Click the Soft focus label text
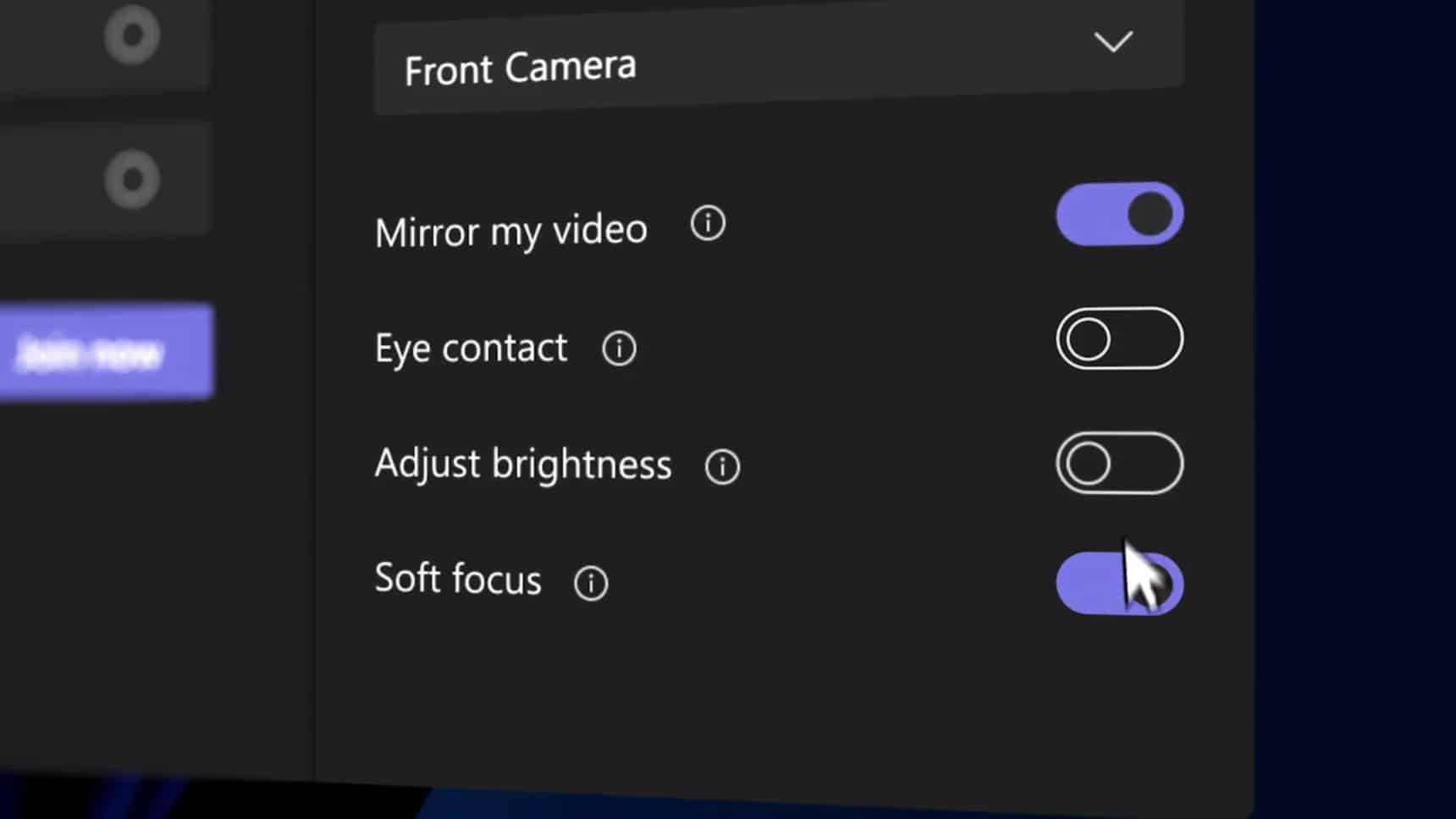Screen dimensions: 1456x819 (x=458, y=580)
